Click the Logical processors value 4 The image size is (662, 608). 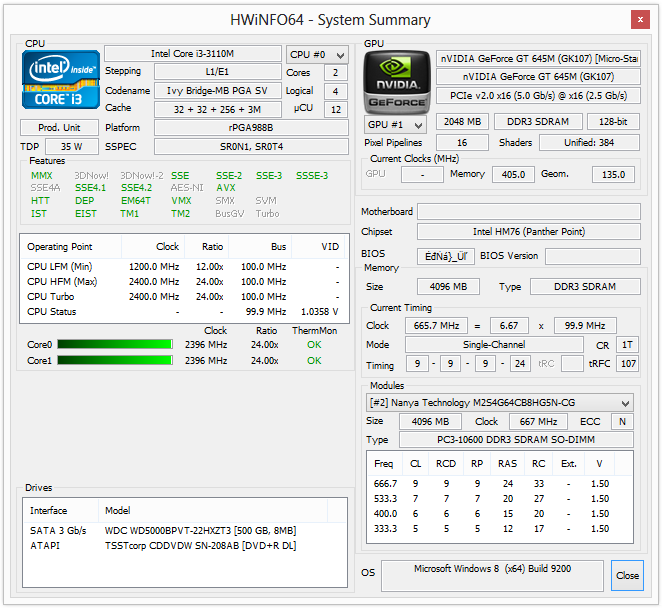click(x=336, y=91)
